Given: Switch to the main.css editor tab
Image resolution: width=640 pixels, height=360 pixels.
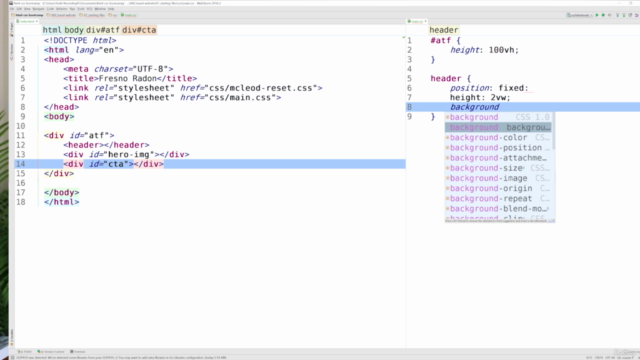Looking at the screenshot, I should (416, 21).
